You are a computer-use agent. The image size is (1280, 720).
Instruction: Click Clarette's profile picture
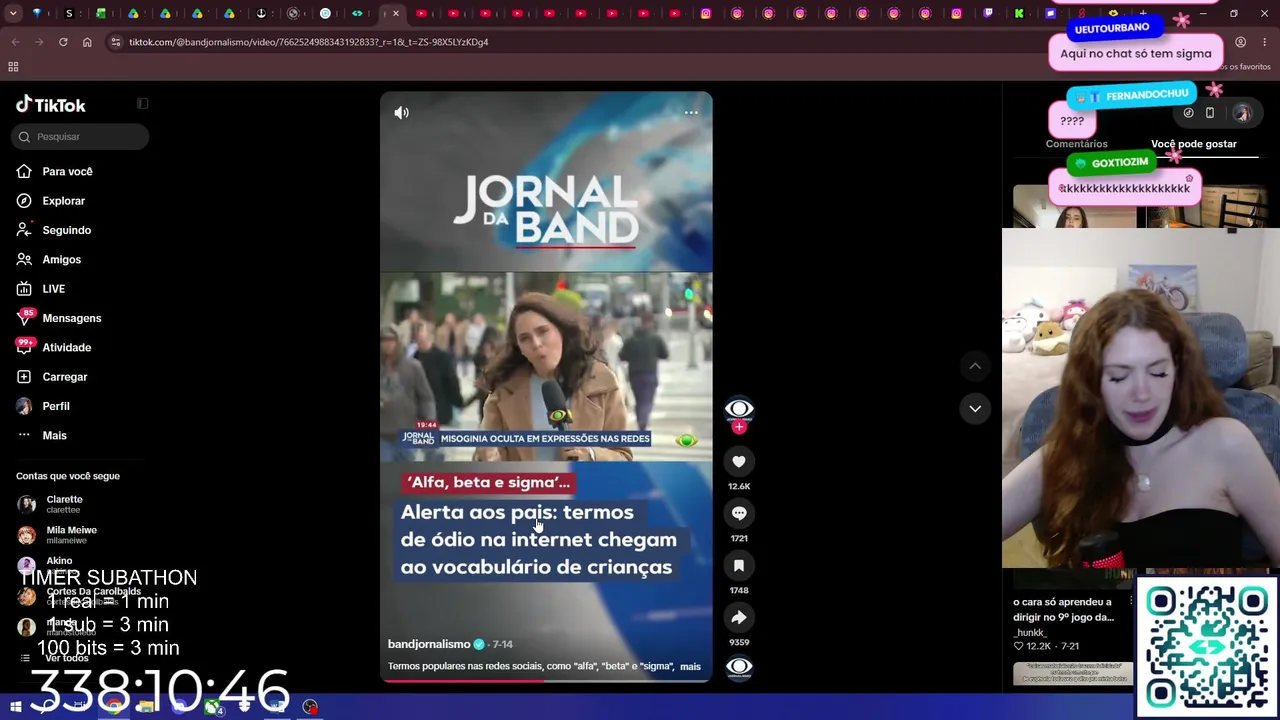pos(26,504)
